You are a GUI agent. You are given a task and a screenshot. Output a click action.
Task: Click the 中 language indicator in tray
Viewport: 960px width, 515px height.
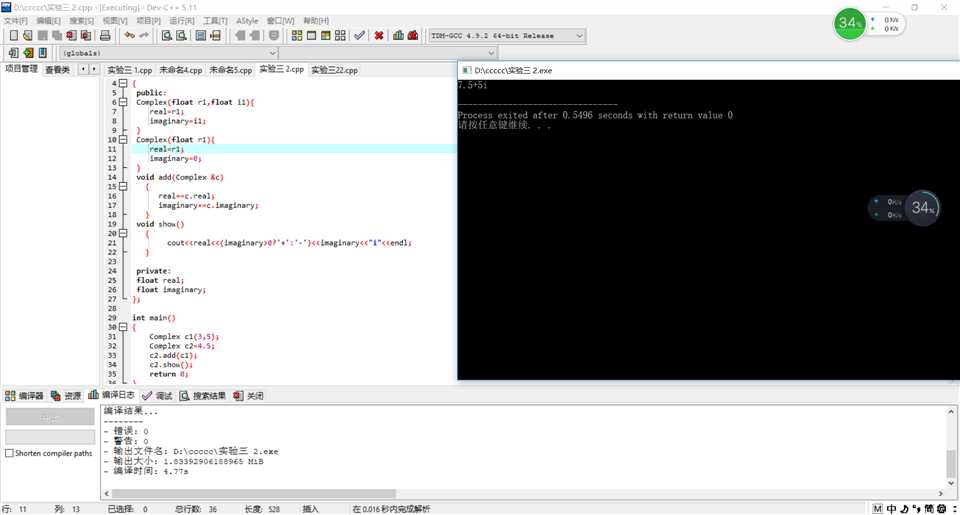click(x=891, y=509)
